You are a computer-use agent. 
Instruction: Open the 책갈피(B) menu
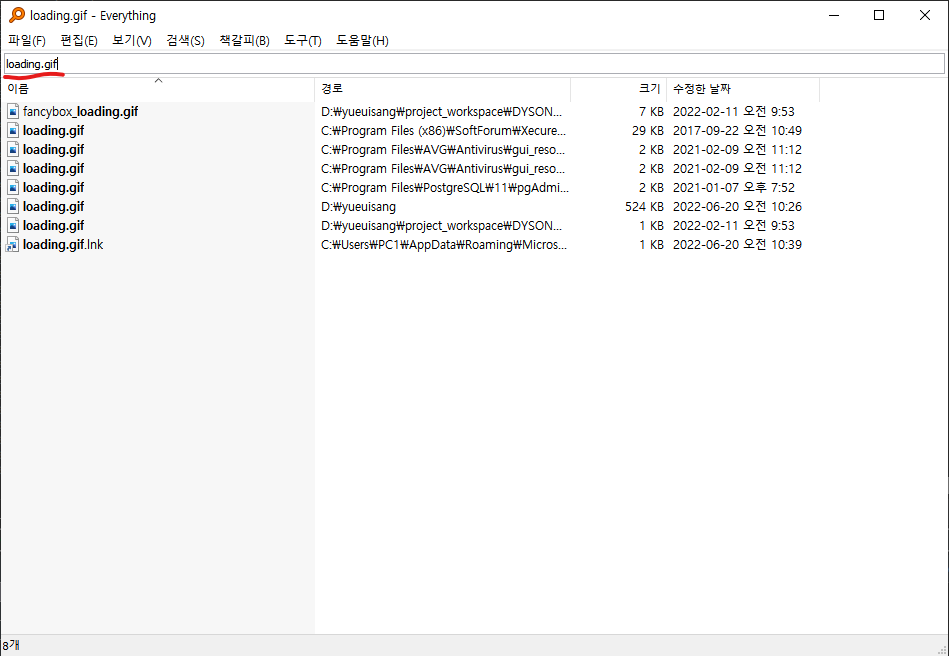244,41
